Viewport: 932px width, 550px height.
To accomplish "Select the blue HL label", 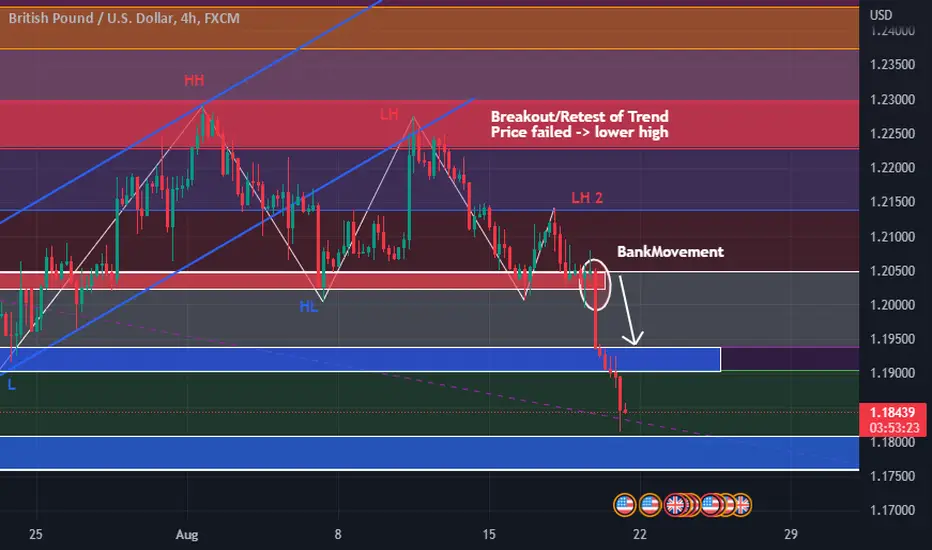I will tap(308, 307).
